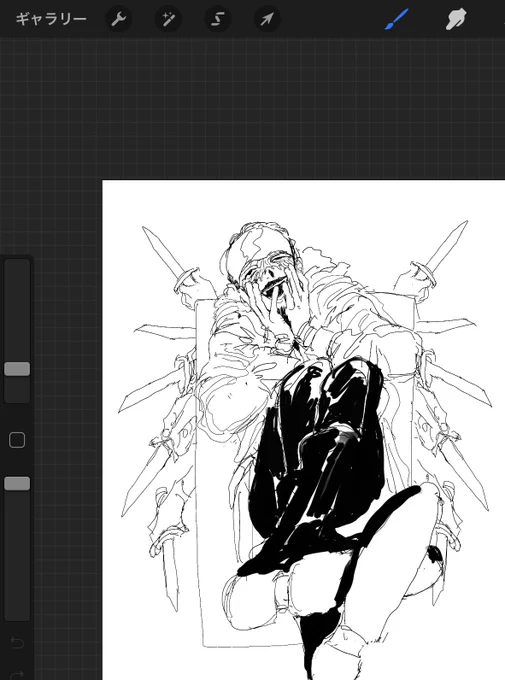
Task: Select the blue Brush tool
Action: [x=396, y=20]
